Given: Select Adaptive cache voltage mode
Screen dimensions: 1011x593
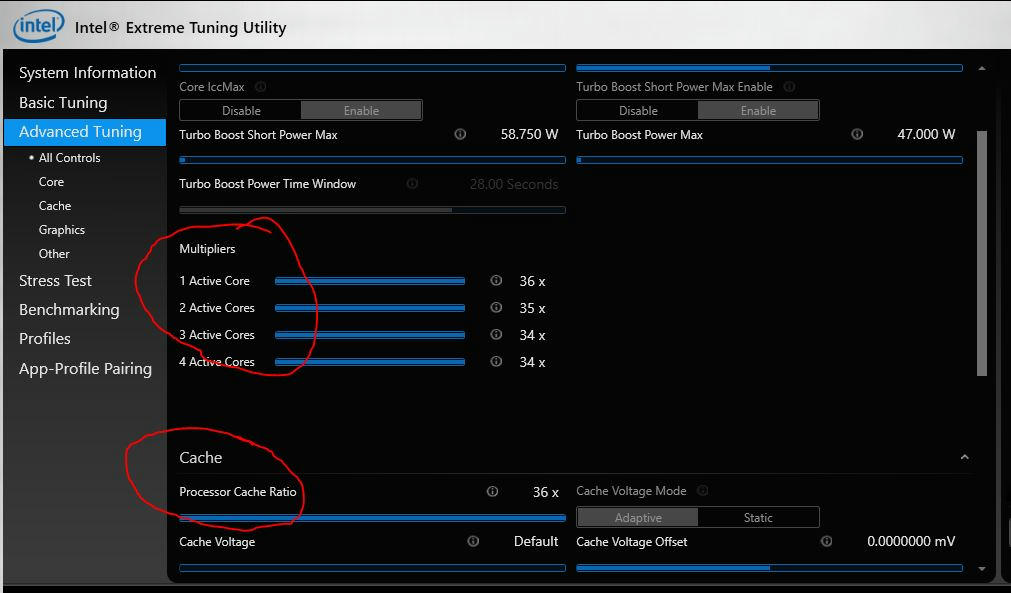Looking at the screenshot, I should [638, 518].
